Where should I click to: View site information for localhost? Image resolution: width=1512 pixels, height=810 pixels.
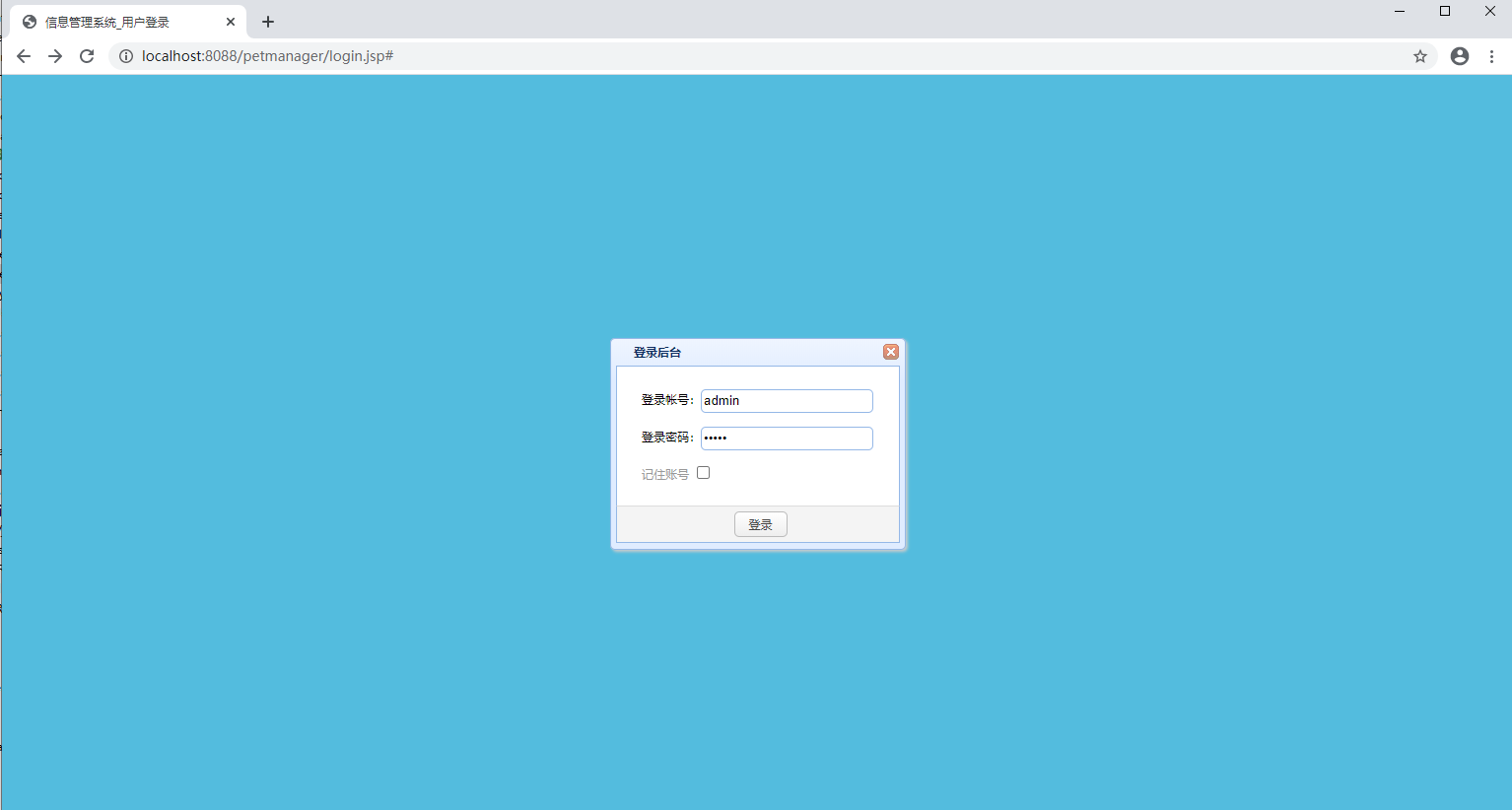coord(126,56)
